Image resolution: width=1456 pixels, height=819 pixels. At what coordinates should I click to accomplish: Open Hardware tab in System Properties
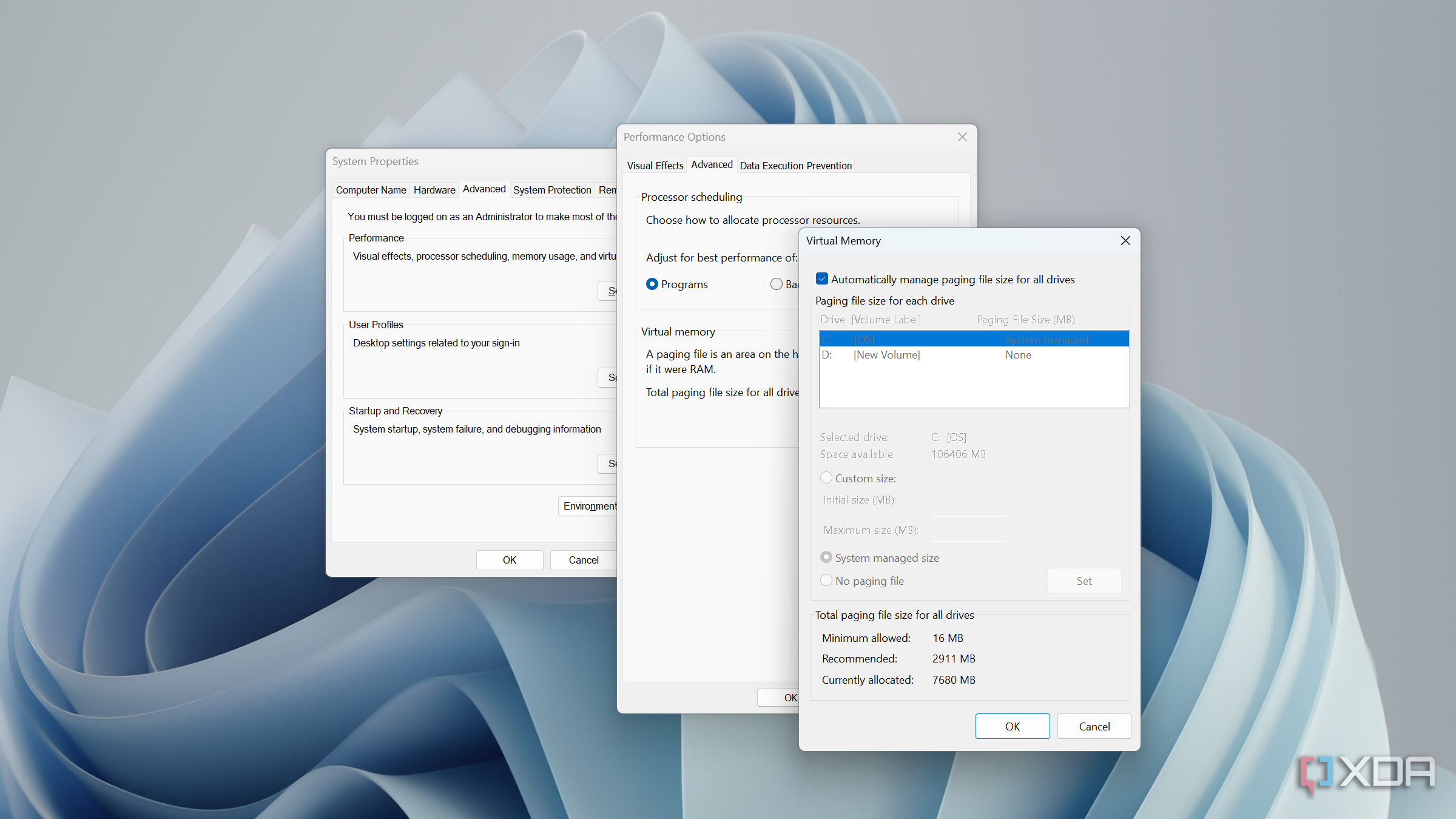pos(434,190)
